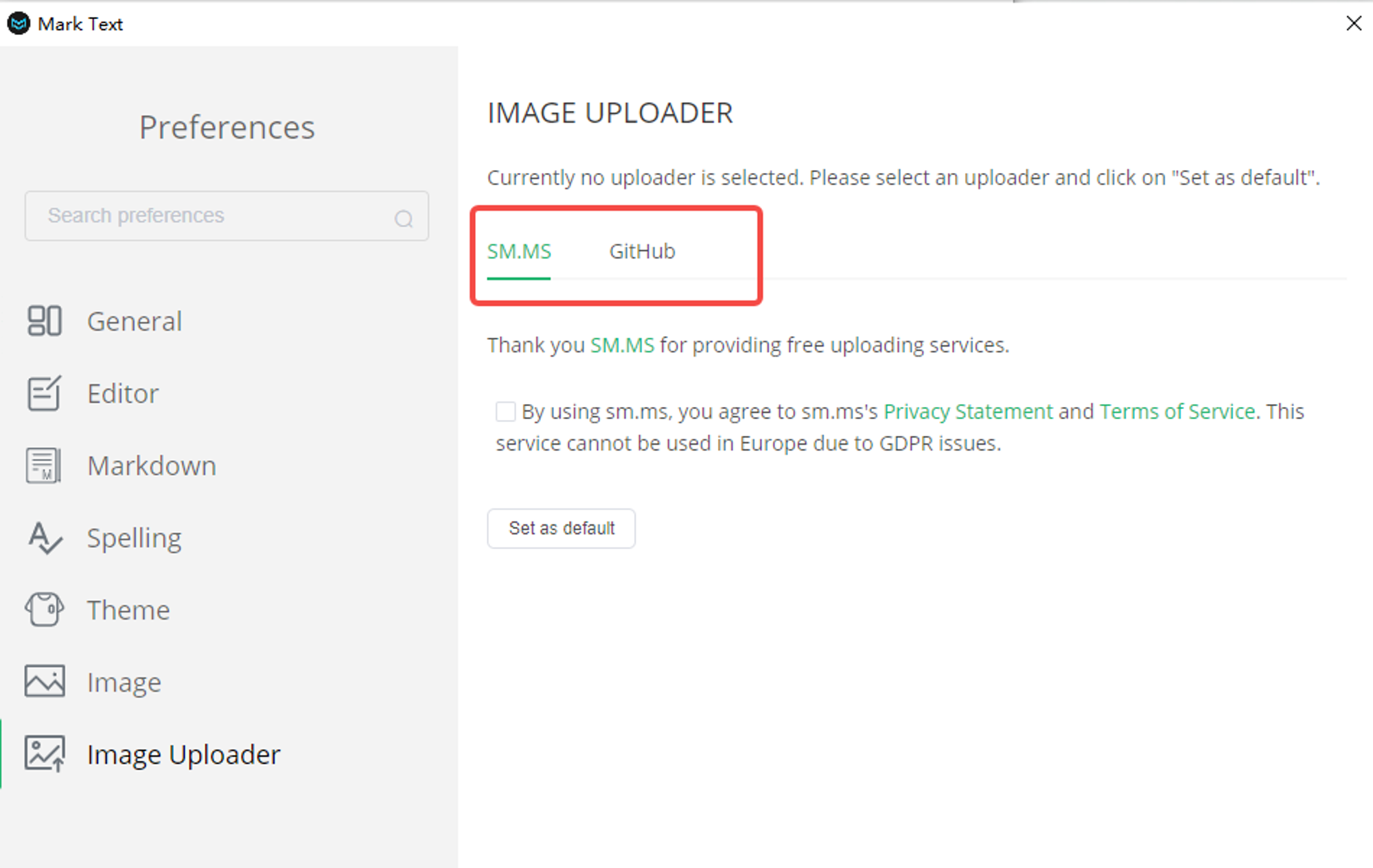The height and width of the screenshot is (868, 1373).
Task: Select the Editor pencil icon
Action: 45,393
